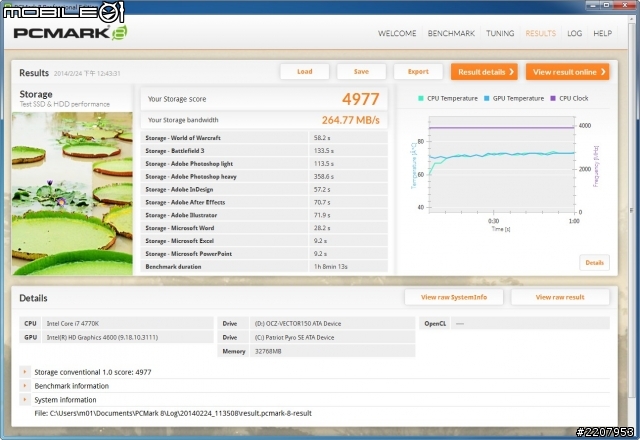Image resolution: width=640 pixels, height=440 pixels.
Task: Toggle GPU Temperature legend swatch
Action: [x=487, y=98]
